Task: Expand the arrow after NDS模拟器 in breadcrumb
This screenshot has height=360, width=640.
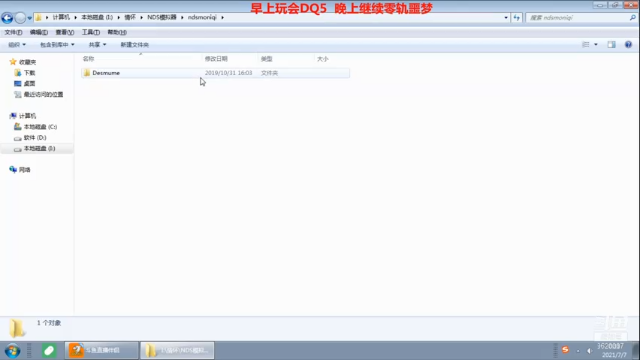Action: 182,18
